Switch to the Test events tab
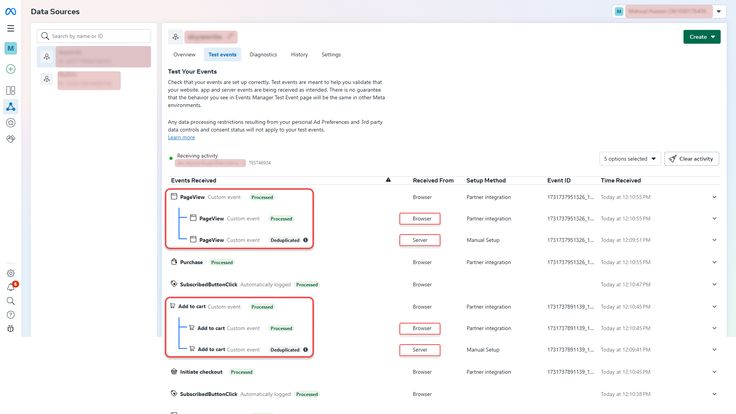736x414 pixels. pos(222,54)
